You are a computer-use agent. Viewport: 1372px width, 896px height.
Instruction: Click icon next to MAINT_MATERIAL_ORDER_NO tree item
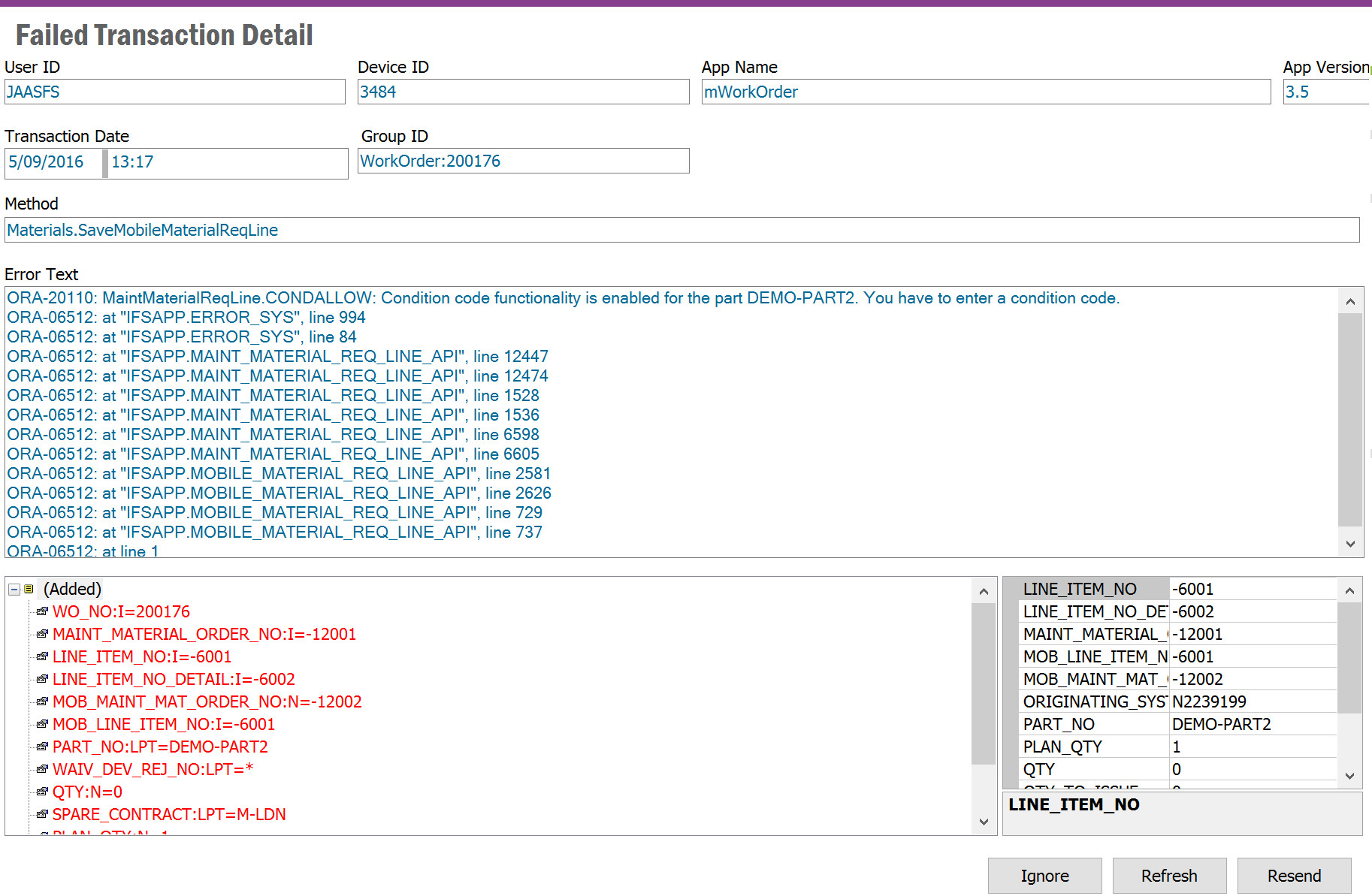coord(43,635)
